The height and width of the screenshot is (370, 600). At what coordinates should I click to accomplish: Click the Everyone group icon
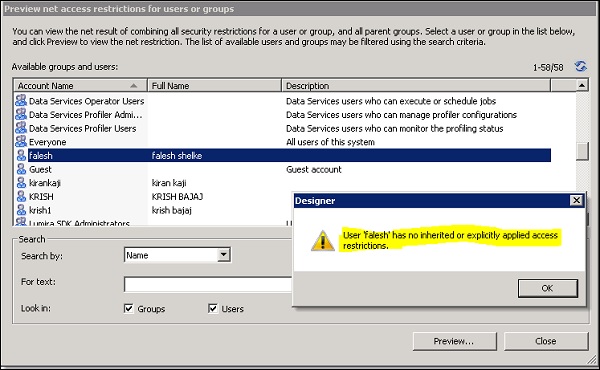point(21,142)
